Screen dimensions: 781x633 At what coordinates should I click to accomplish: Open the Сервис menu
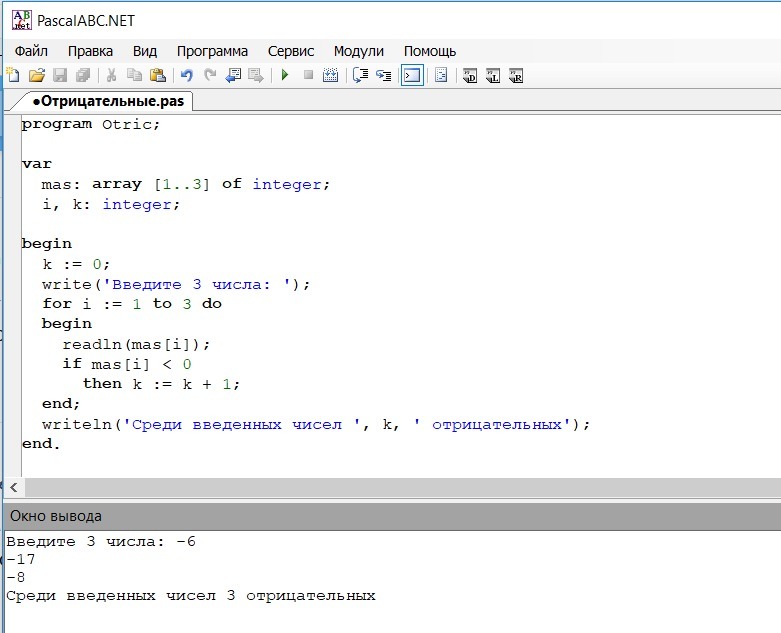(x=291, y=51)
